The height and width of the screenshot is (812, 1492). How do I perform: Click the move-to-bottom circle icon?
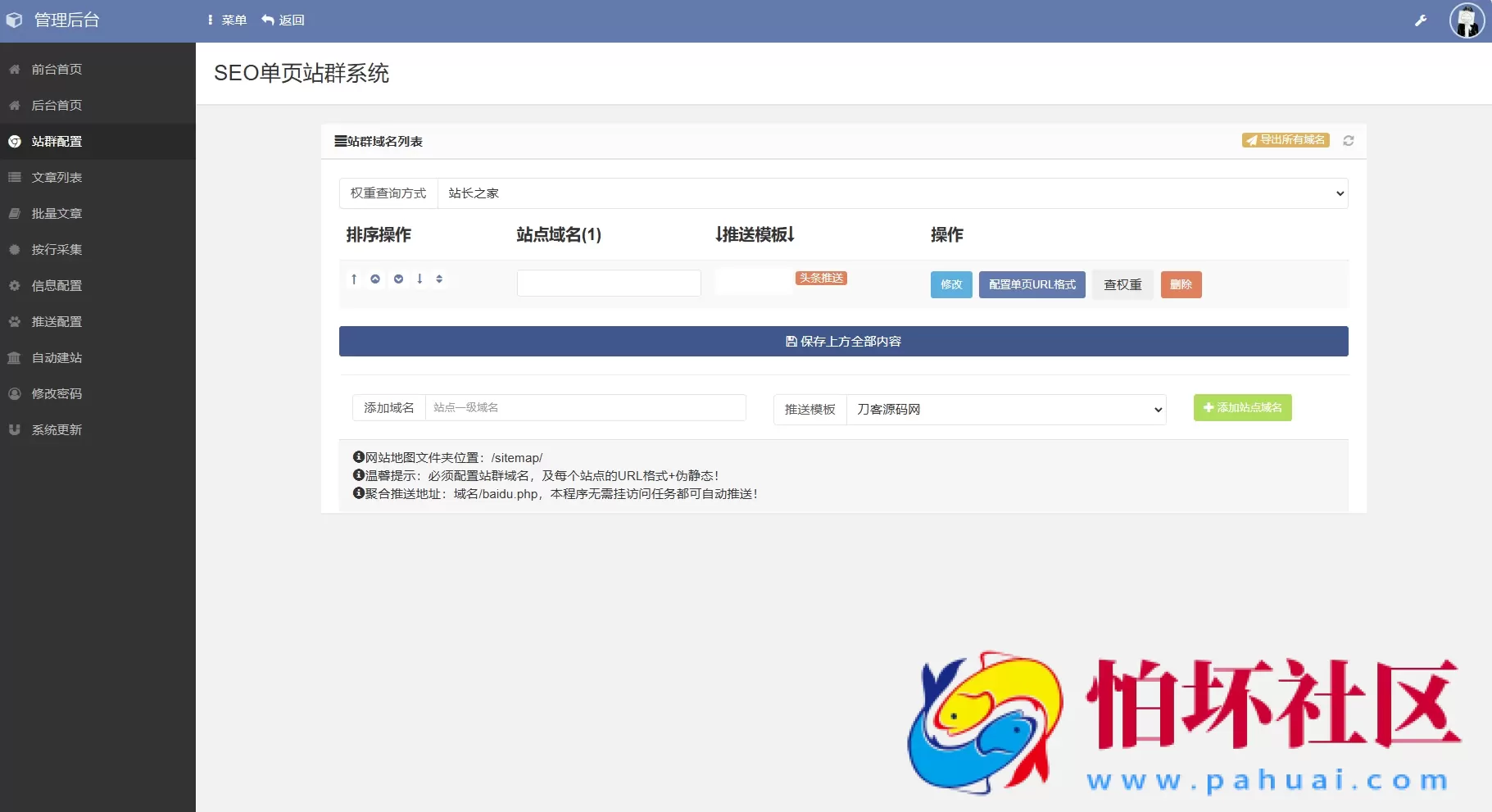point(397,279)
